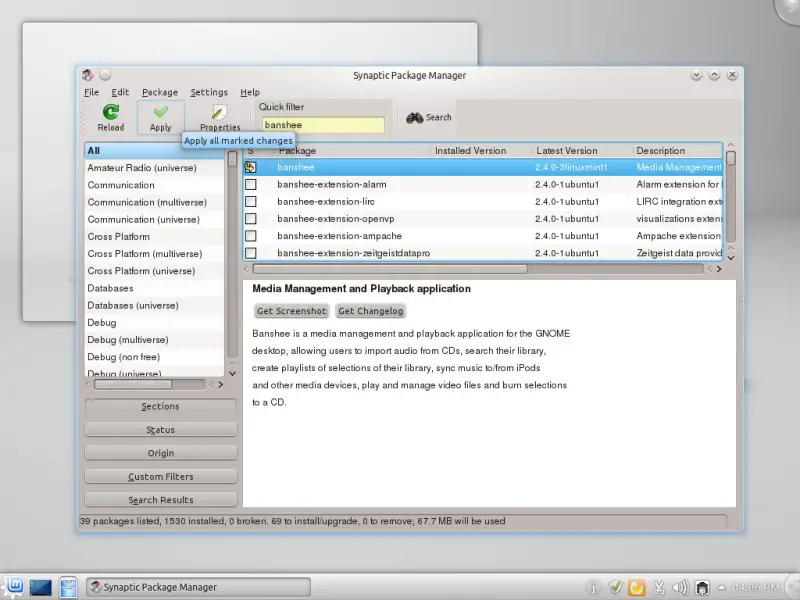Show Custom Filters

coord(161,477)
